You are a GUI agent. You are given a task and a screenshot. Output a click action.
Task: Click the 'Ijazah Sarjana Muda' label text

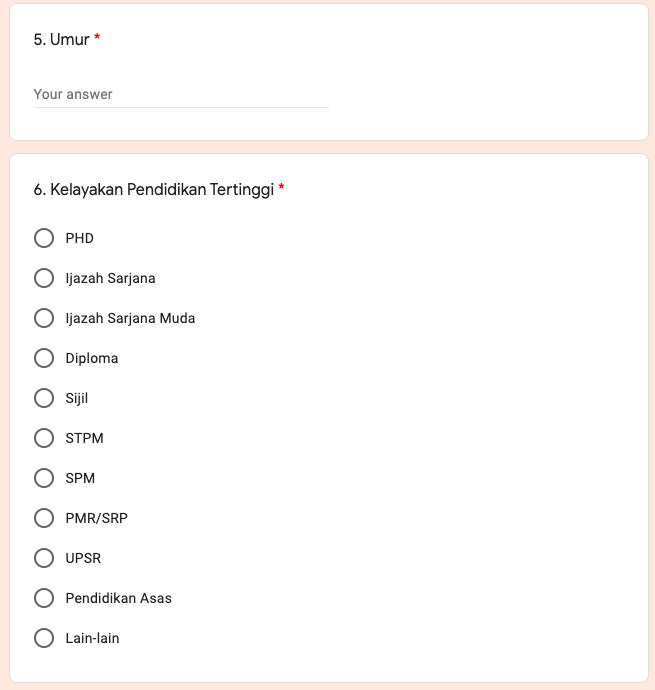coord(130,318)
